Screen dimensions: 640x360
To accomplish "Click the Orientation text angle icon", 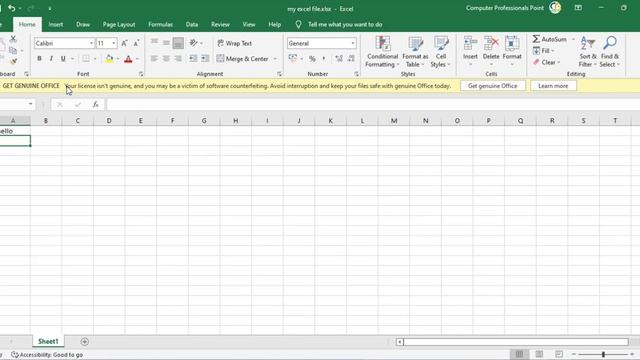I will [193, 43].
